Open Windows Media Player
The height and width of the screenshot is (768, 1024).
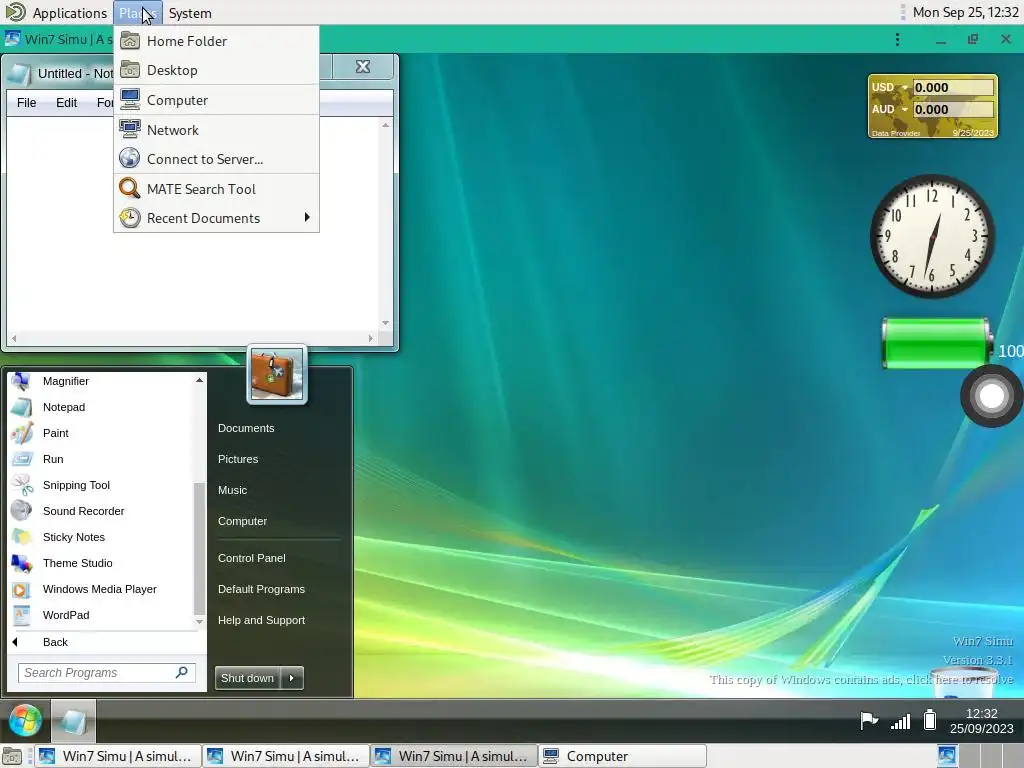pos(101,589)
